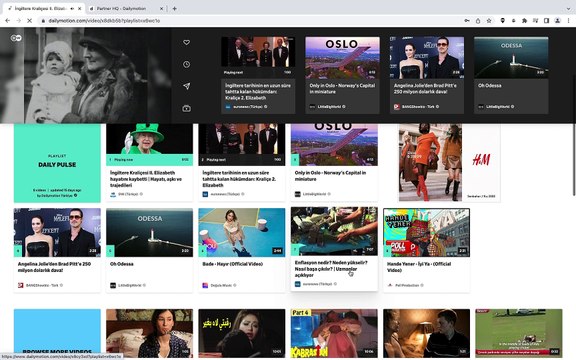This screenshot has height=360, width=576.
Task: Open the Chrome side panel icon
Action: tap(546, 21)
